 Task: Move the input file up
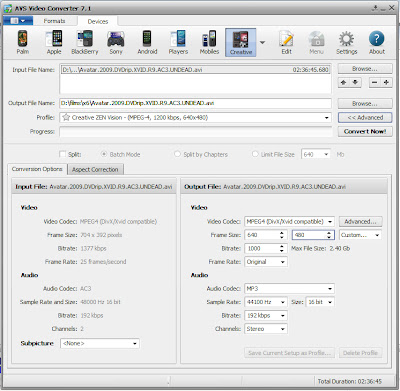[343, 82]
